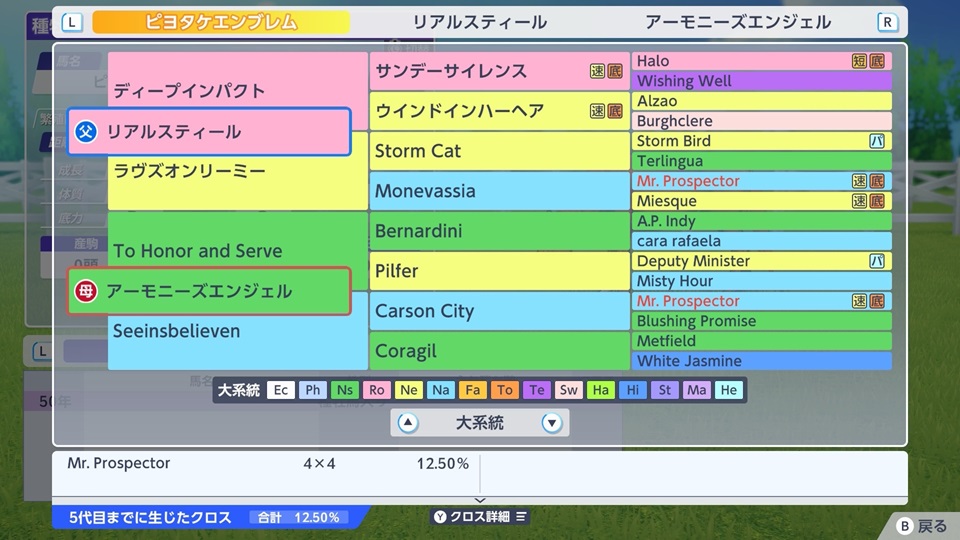Select サンデーサイレンス pedigree cell
960x540 pixels.
[x=499, y=71]
